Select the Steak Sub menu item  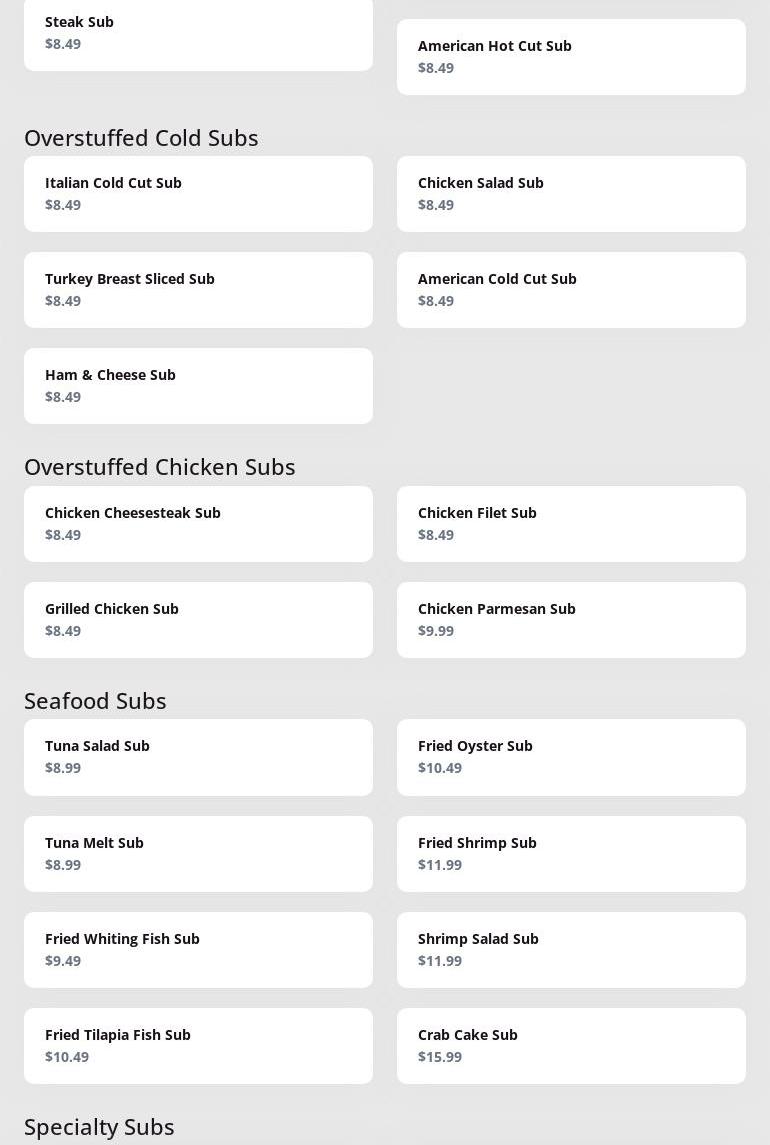198,33
